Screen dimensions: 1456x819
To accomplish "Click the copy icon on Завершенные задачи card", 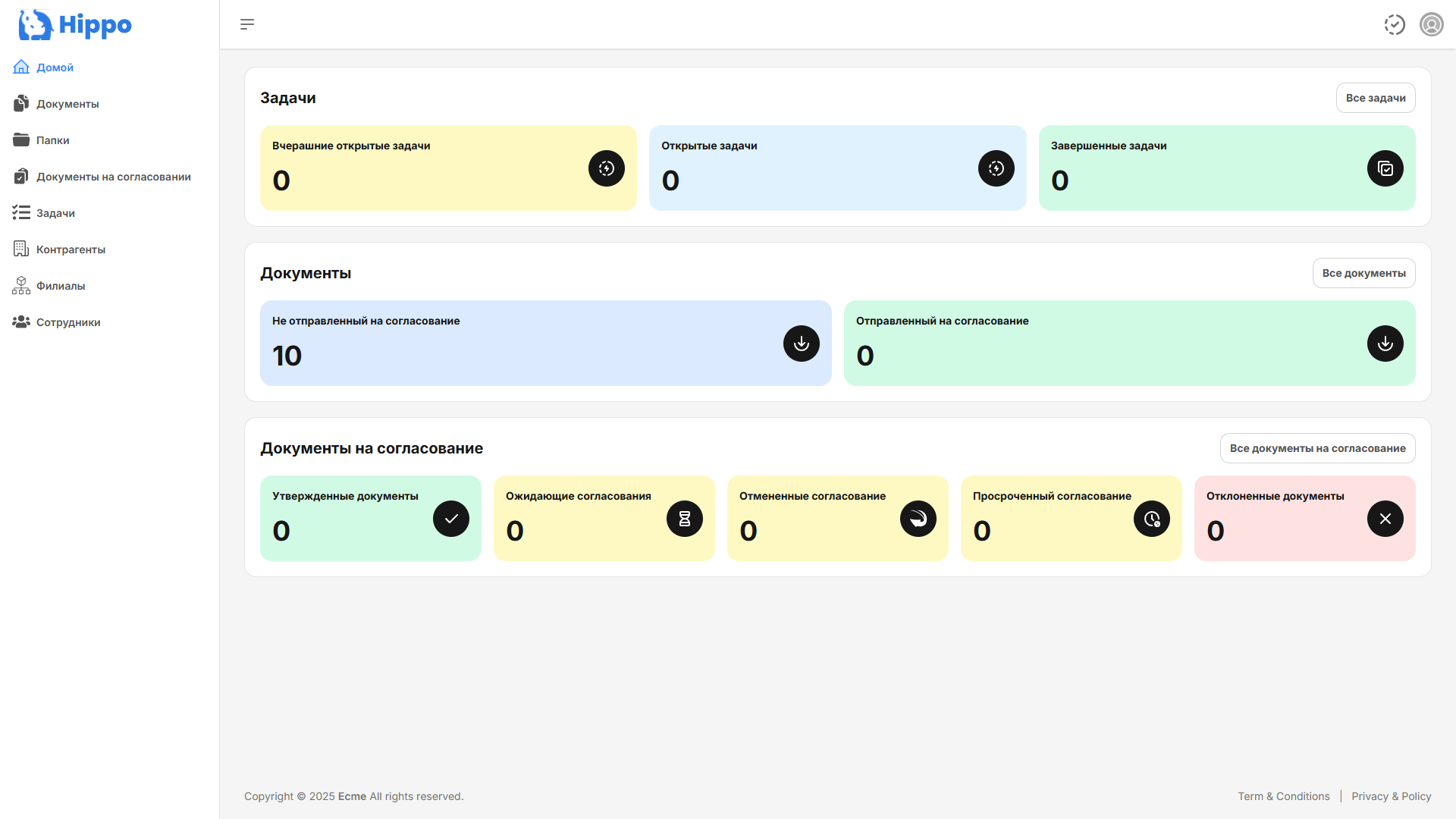I will (1385, 168).
